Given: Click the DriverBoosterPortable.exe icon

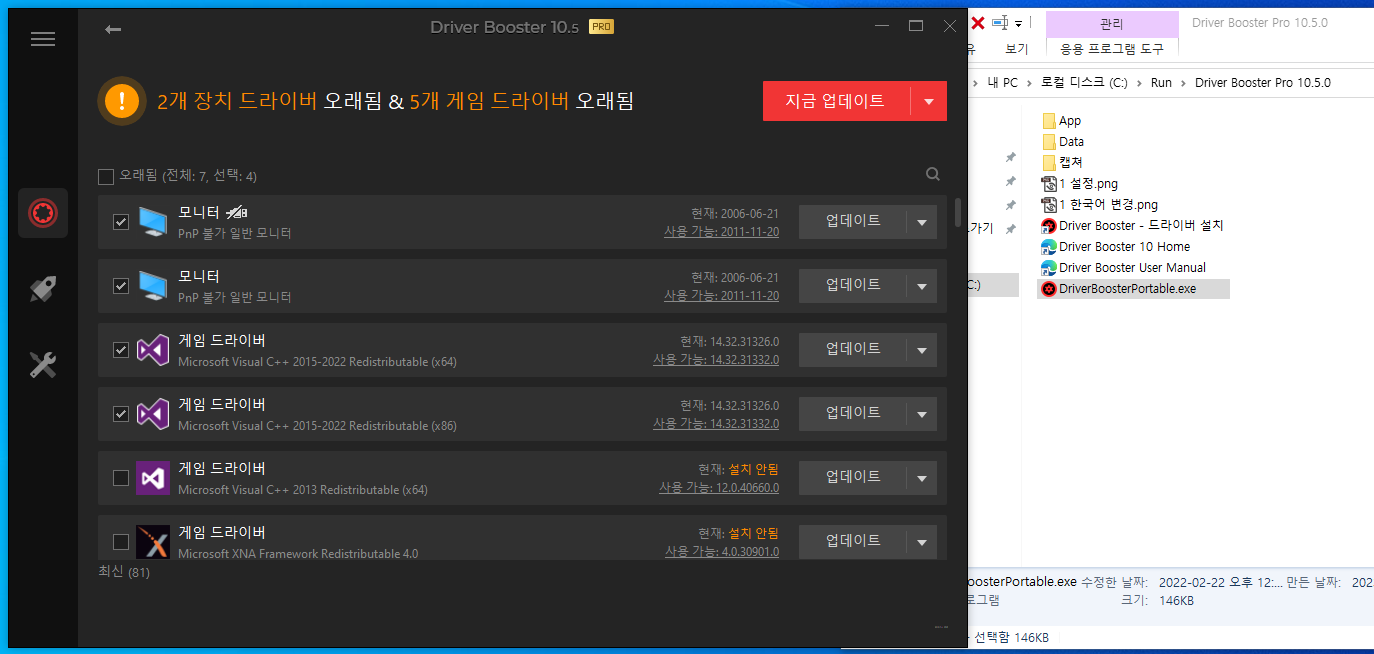Looking at the screenshot, I should (1049, 289).
